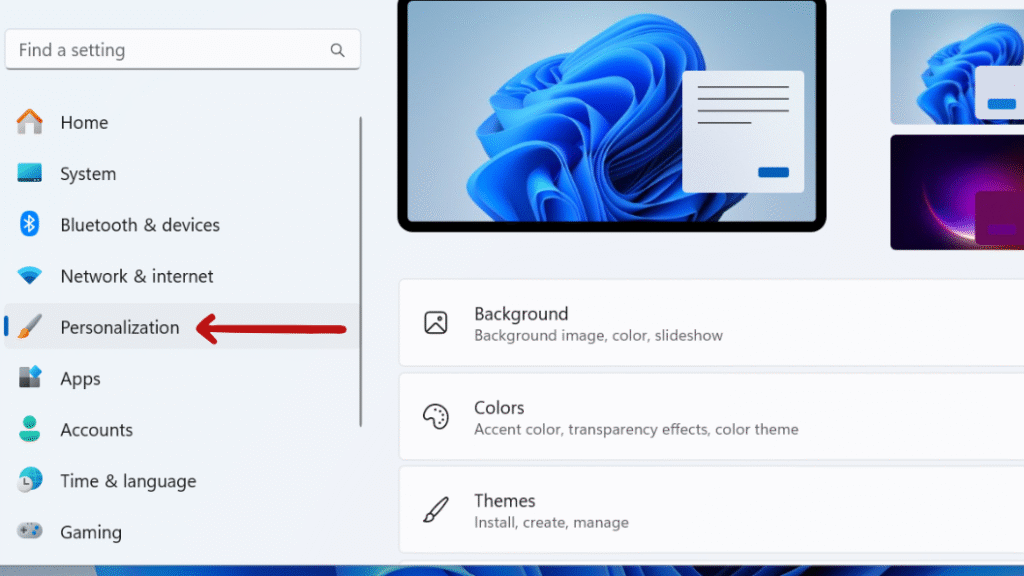Viewport: 1024px width, 576px height.
Task: Open the Apps settings category
Action: tap(182, 378)
